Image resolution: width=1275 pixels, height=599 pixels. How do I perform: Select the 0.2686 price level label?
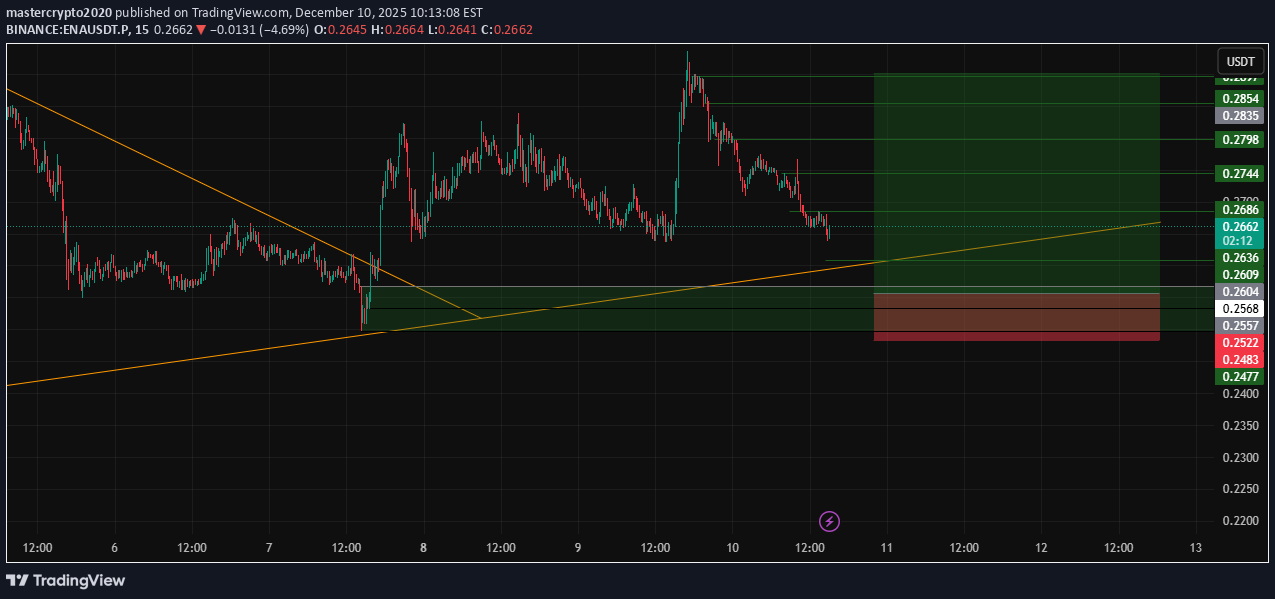click(1239, 210)
